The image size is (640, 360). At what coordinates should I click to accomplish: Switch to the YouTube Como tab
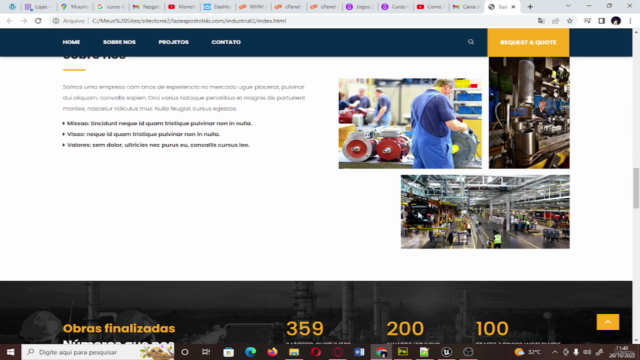coord(431,7)
